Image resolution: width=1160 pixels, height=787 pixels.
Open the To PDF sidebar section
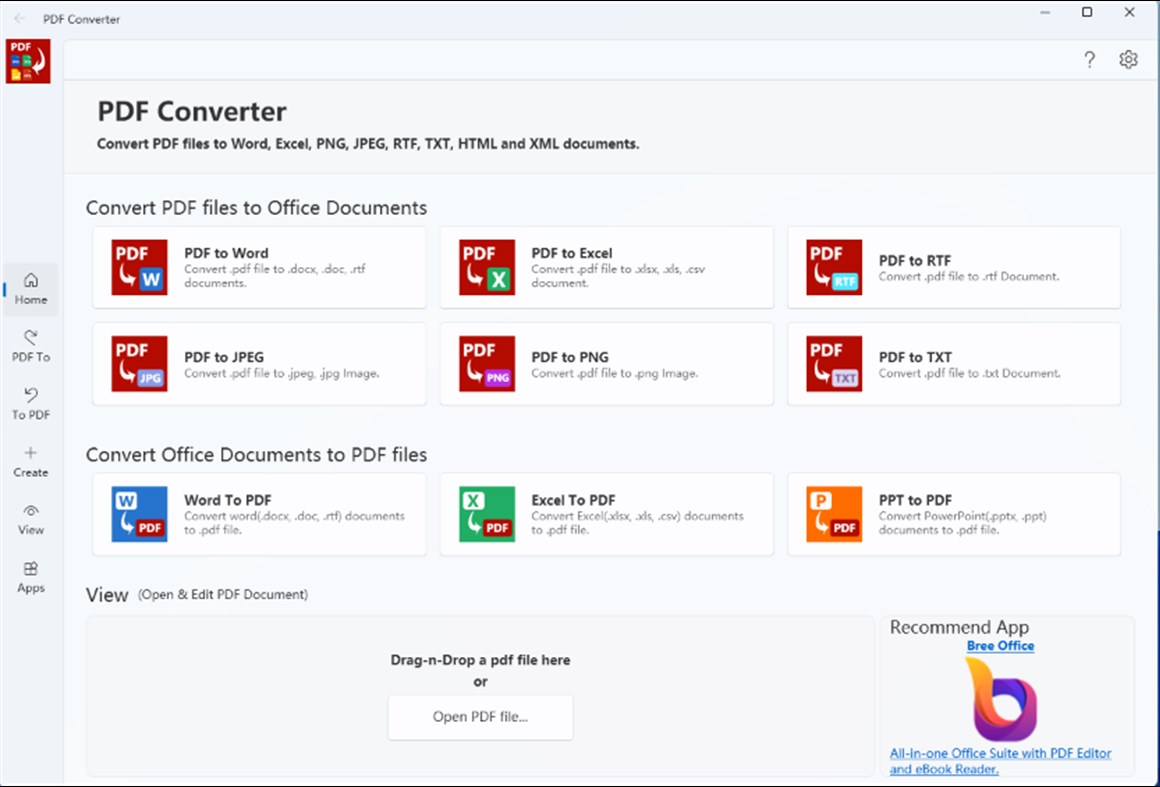pyautogui.click(x=30, y=404)
